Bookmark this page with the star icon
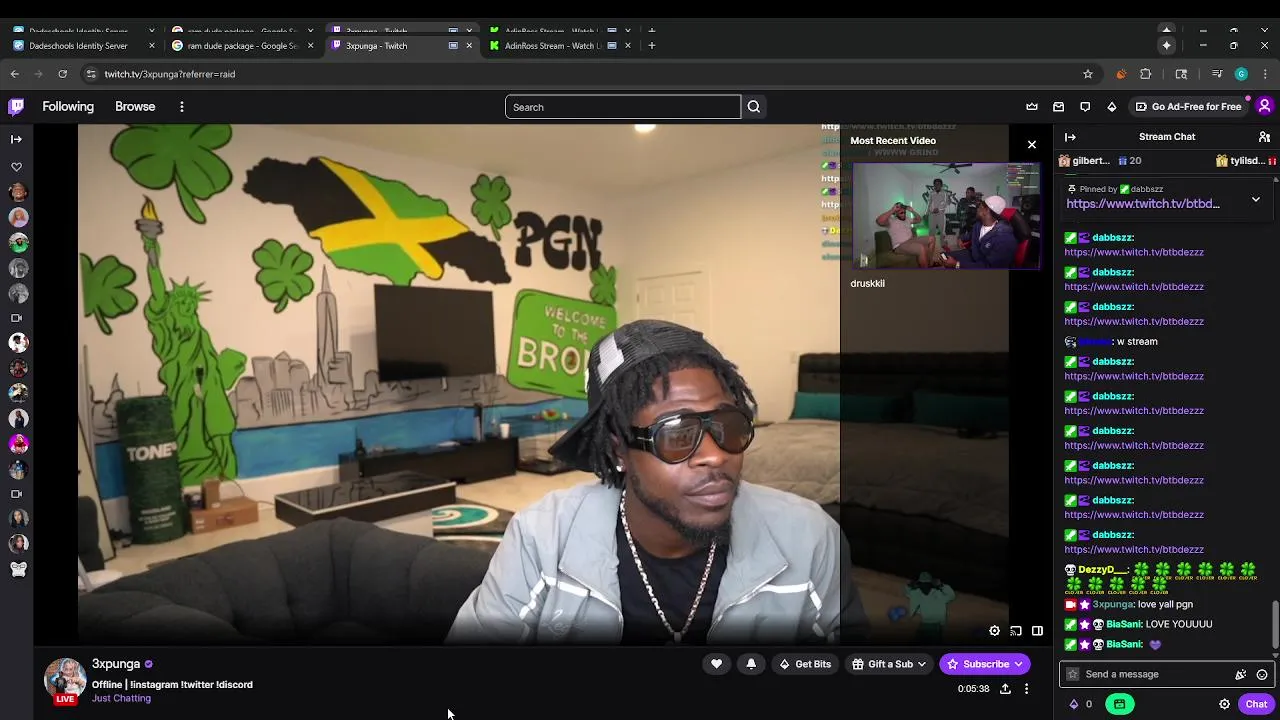The image size is (1280, 720). [x=1088, y=74]
